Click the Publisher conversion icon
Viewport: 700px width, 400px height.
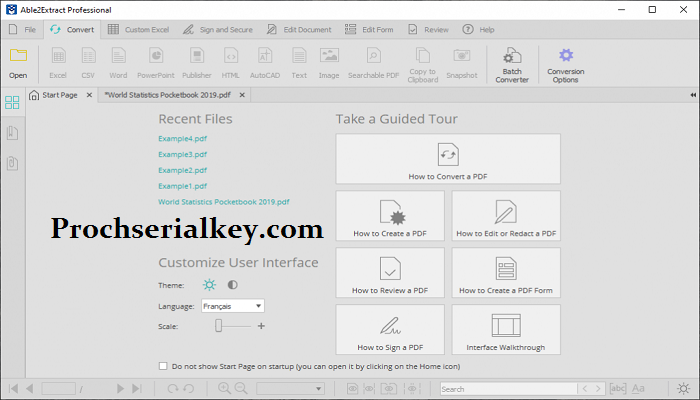197,56
